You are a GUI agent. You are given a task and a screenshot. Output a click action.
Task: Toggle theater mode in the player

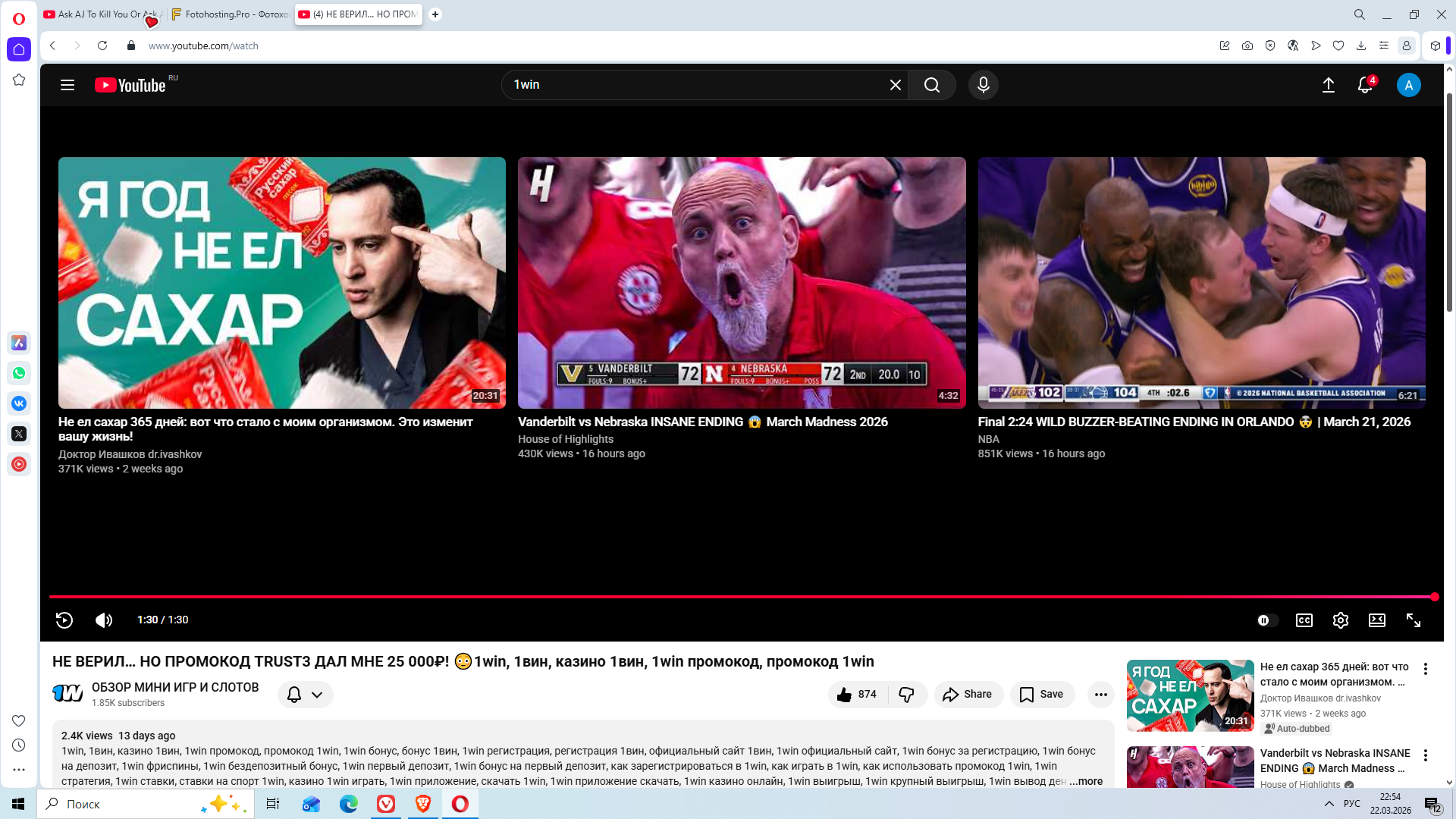point(1376,620)
